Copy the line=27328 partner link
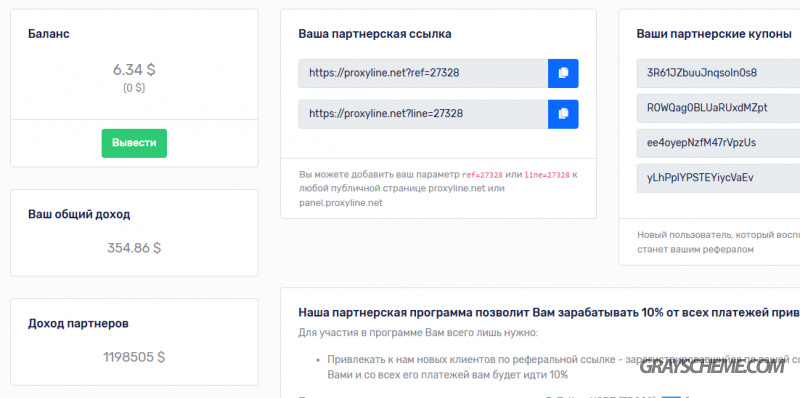800x398 pixels. click(x=563, y=114)
